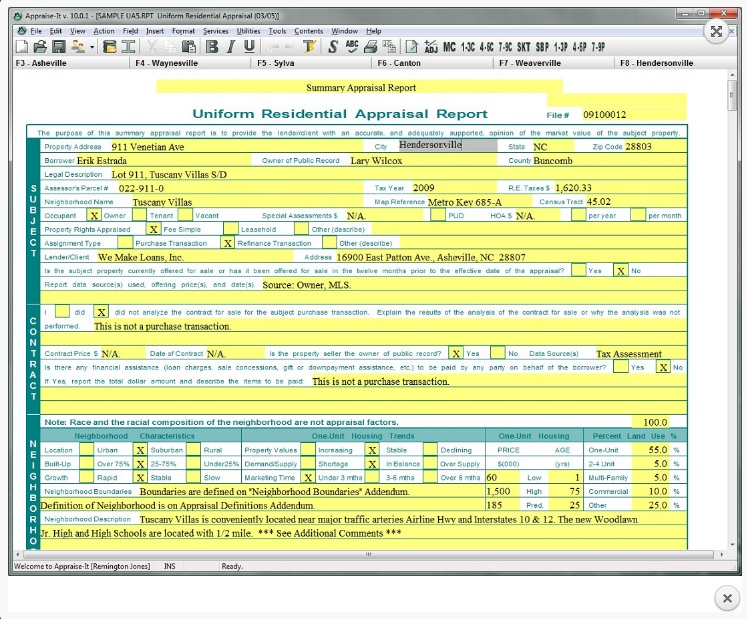The width and height of the screenshot is (747, 619).
Task: Select the F6 - Canton shortcut
Action: 399,63
